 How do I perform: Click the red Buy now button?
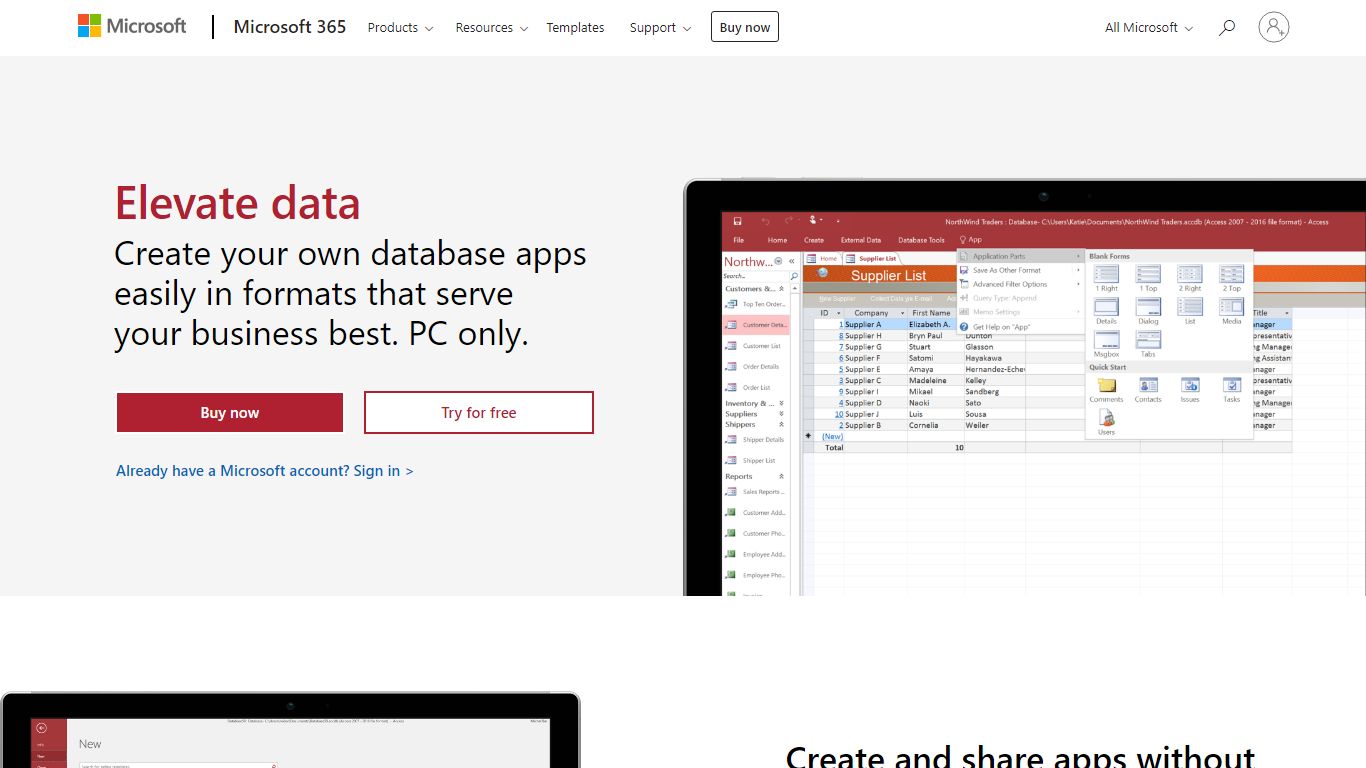(230, 412)
